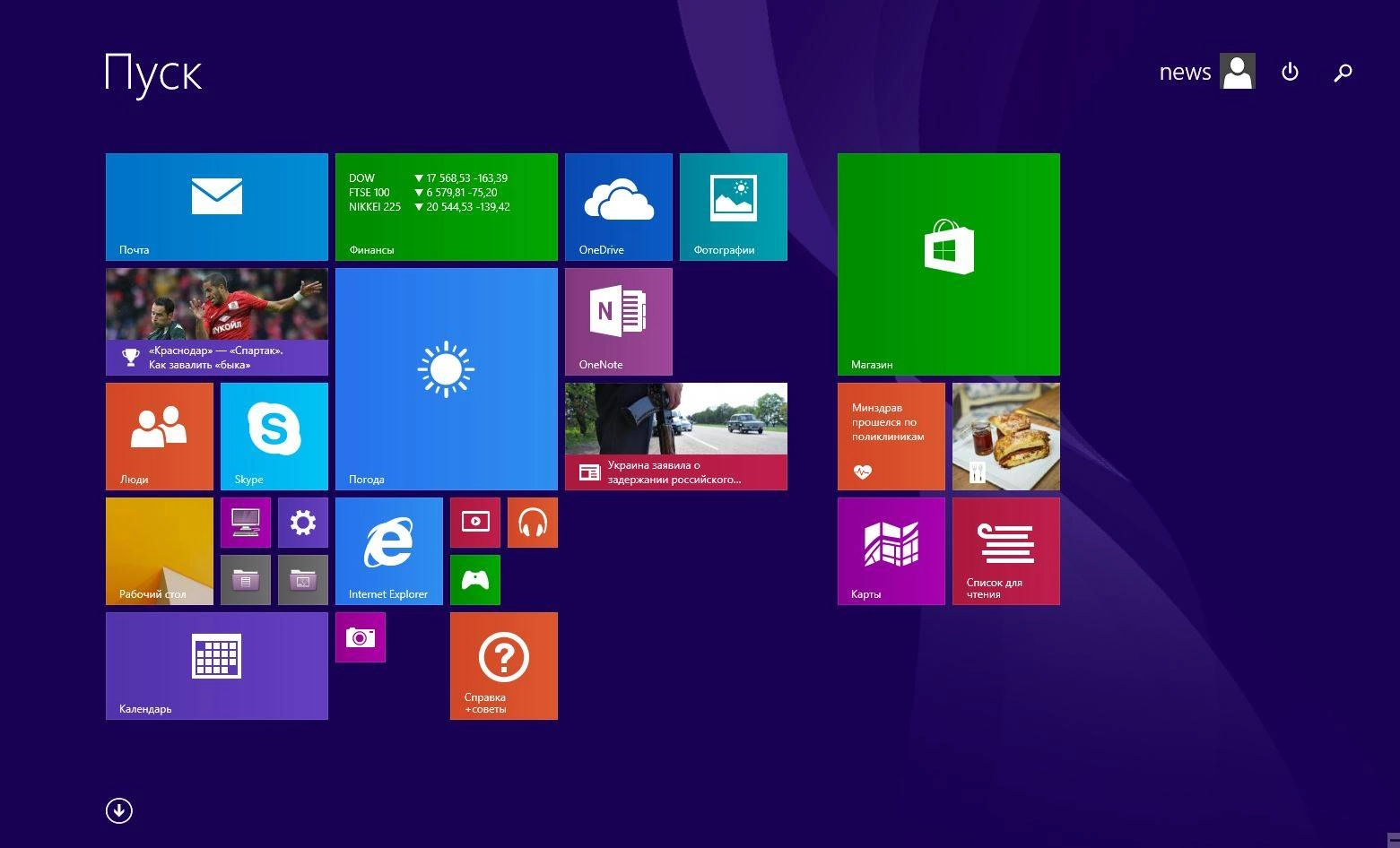Viewport: 1400px width, 848px height.
Task: Open the Video player tile
Action: point(475,523)
